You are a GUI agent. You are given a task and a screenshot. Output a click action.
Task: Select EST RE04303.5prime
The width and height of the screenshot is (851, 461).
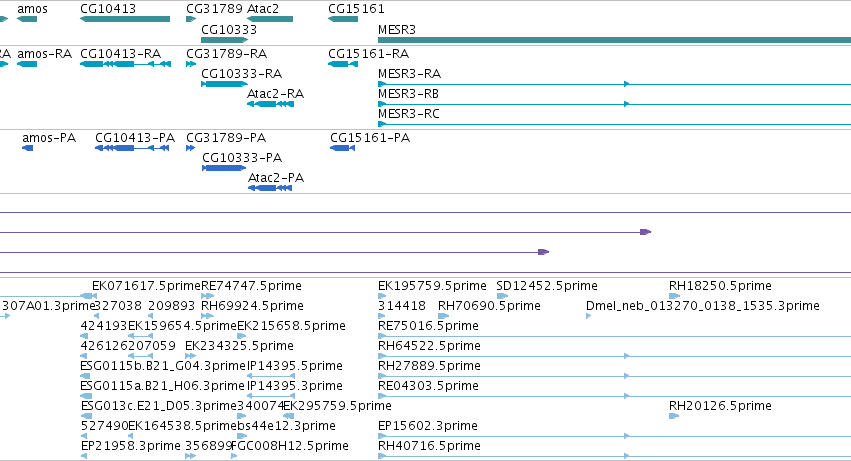[x=614, y=396]
